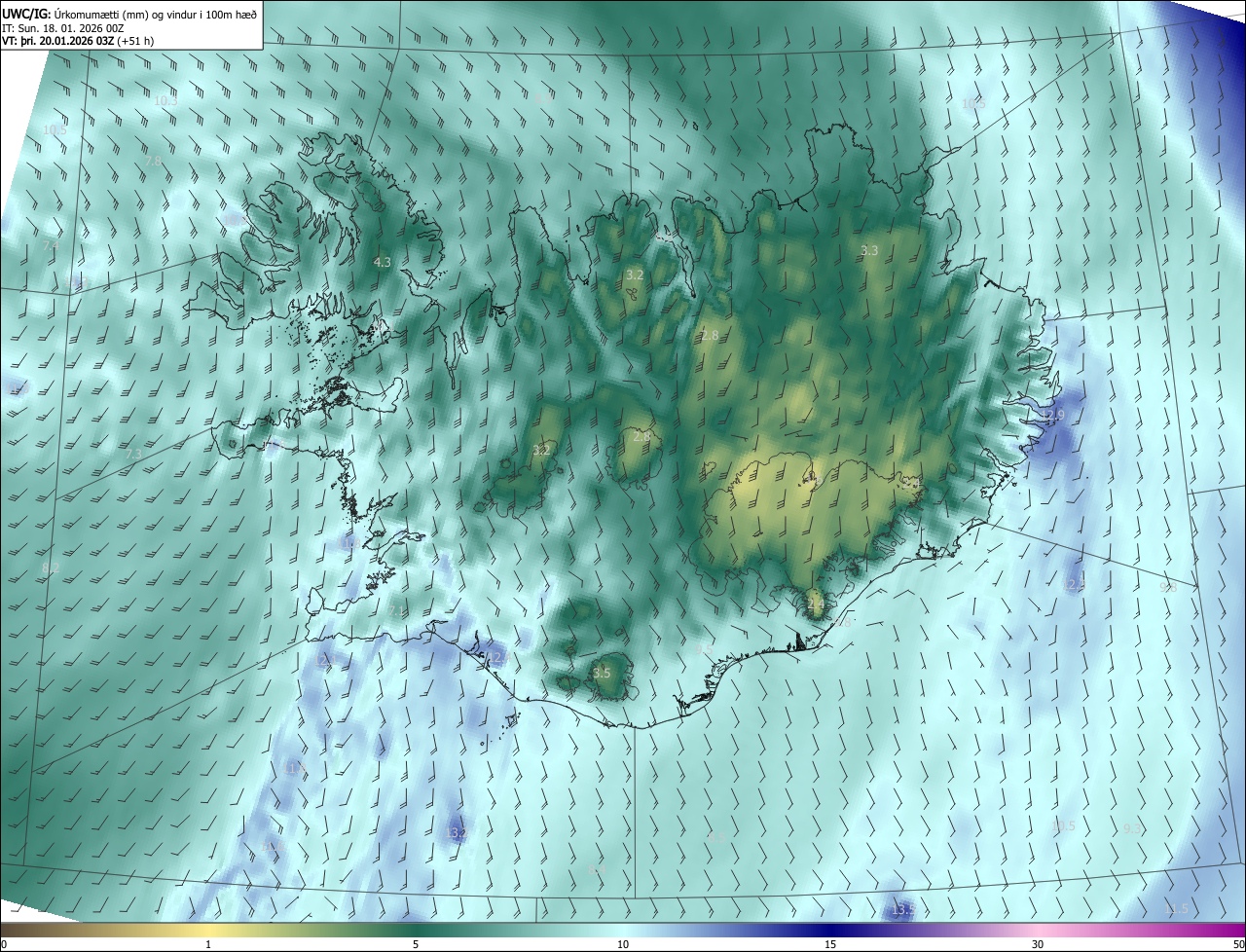Click the 8.2 value label on the map

[51, 568]
